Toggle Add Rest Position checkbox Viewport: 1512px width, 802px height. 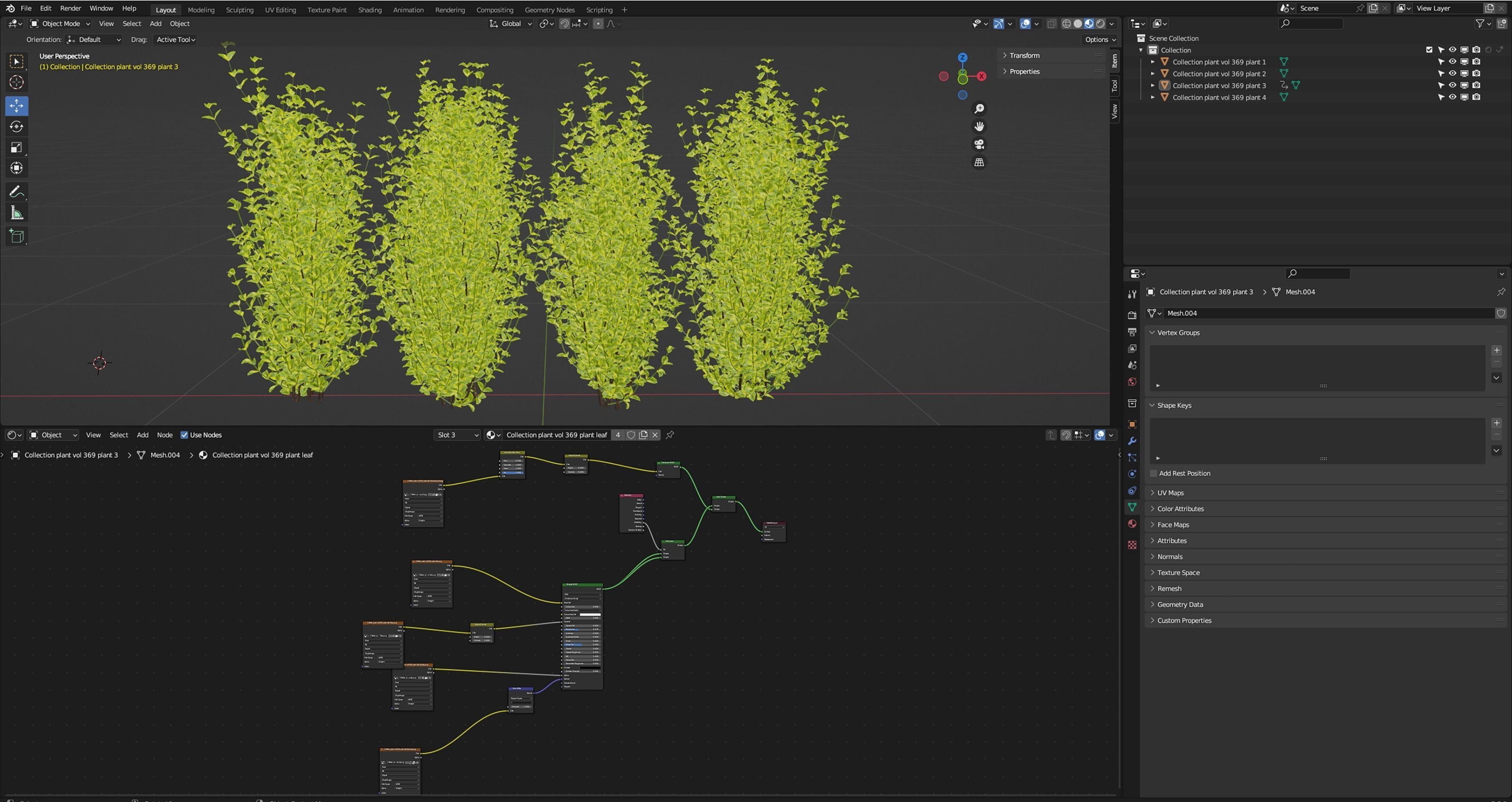pyautogui.click(x=1153, y=473)
